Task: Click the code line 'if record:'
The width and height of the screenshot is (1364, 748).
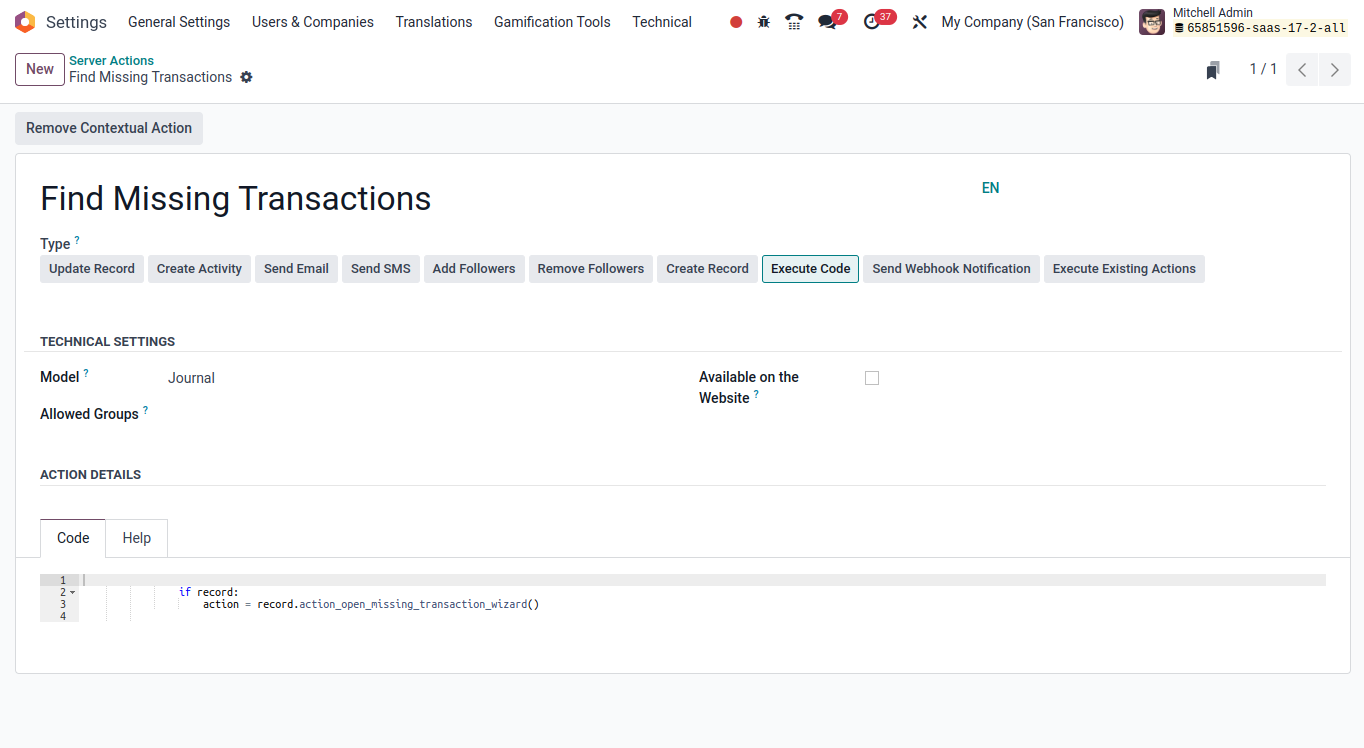Action: [209, 592]
